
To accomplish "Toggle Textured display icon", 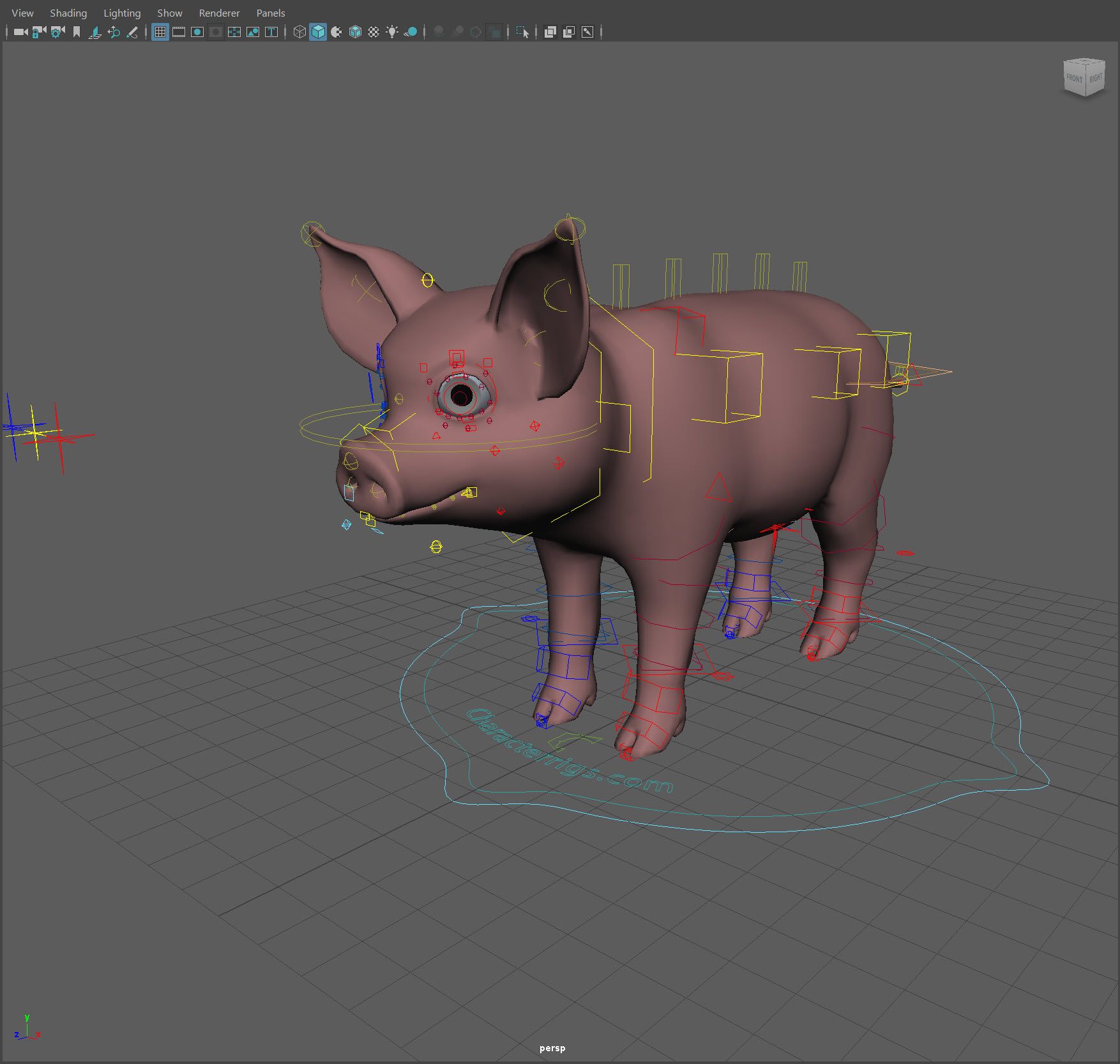I will tap(374, 32).
